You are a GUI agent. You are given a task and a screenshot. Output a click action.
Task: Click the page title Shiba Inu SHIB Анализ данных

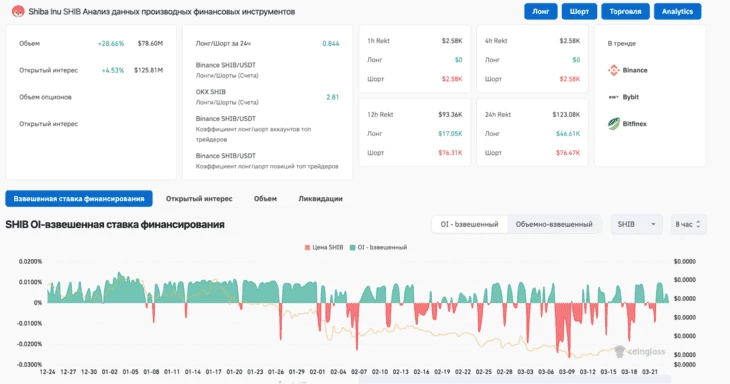coord(162,12)
